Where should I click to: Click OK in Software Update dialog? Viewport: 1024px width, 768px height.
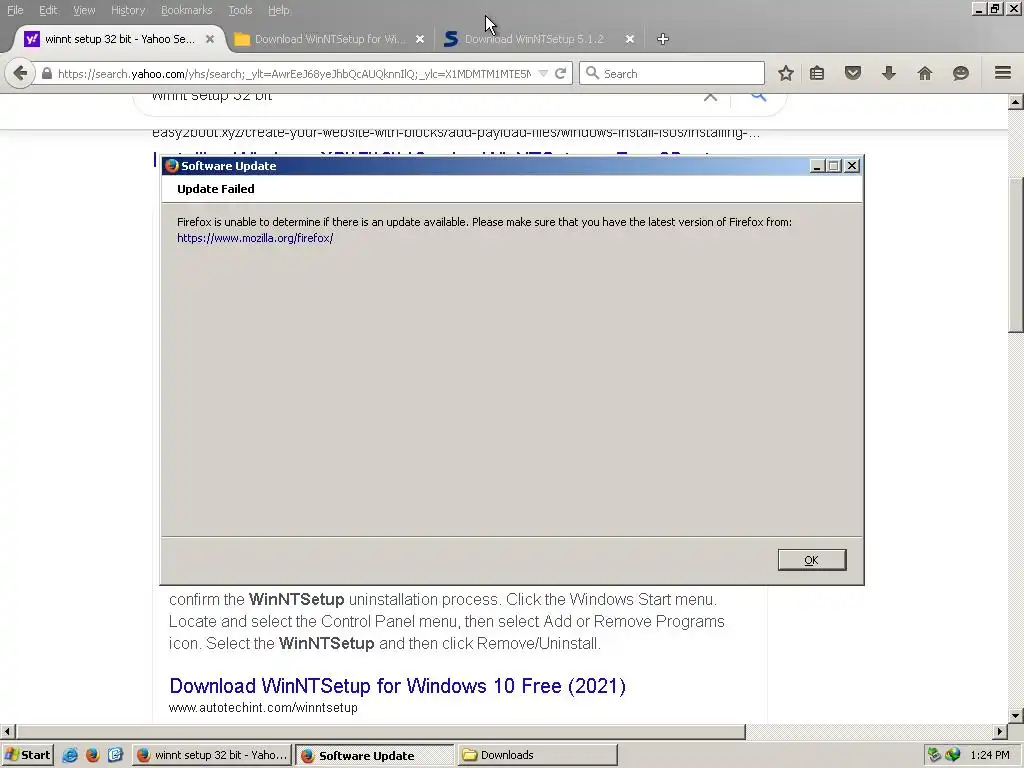point(812,560)
